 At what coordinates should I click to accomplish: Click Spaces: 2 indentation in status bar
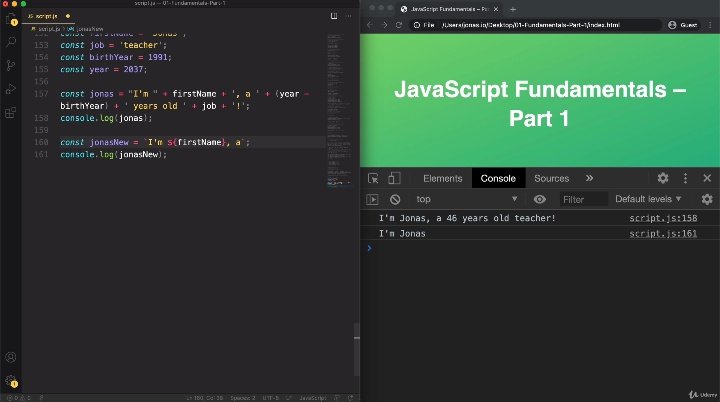point(242,398)
